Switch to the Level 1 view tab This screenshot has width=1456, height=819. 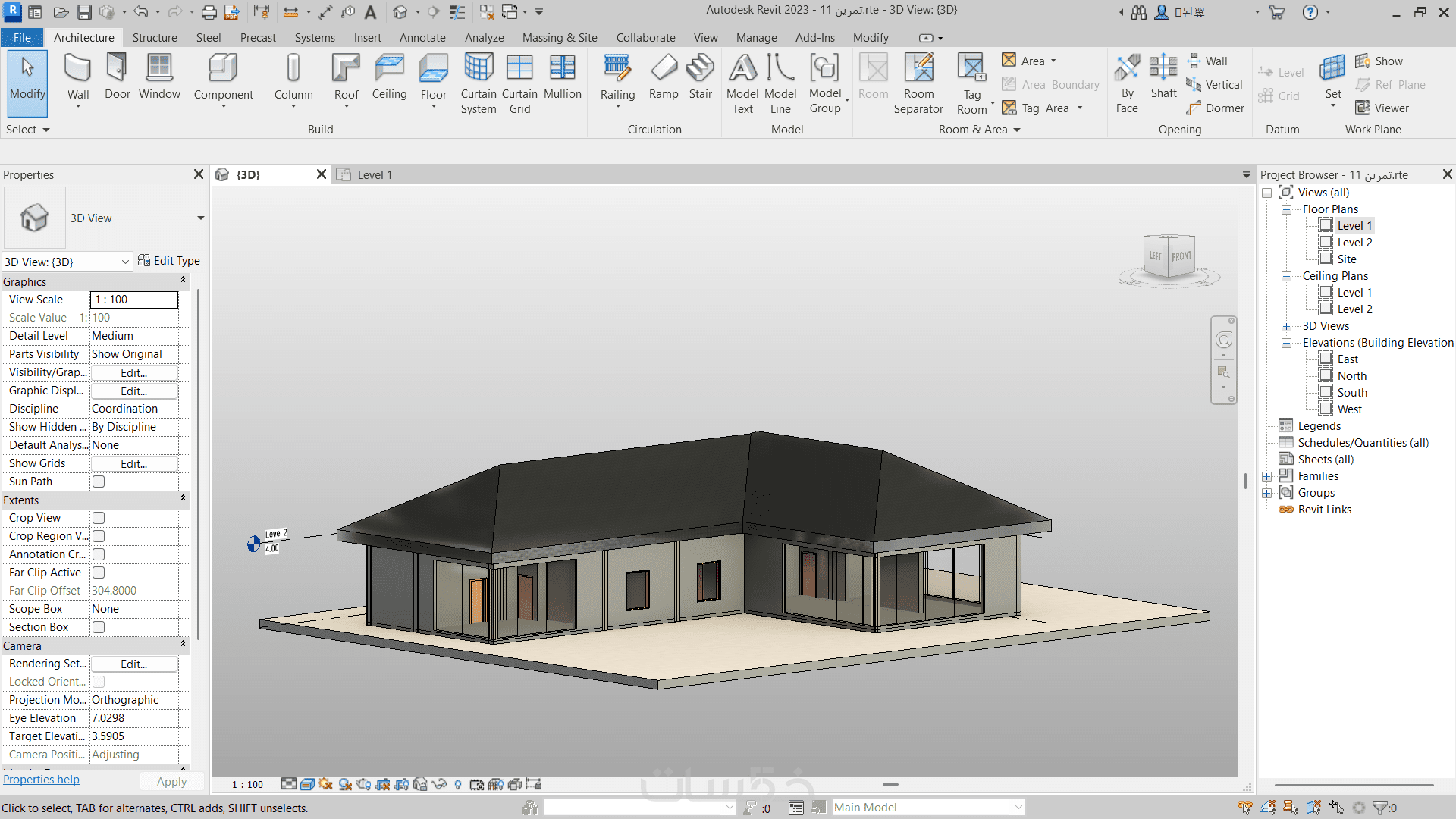point(374,175)
